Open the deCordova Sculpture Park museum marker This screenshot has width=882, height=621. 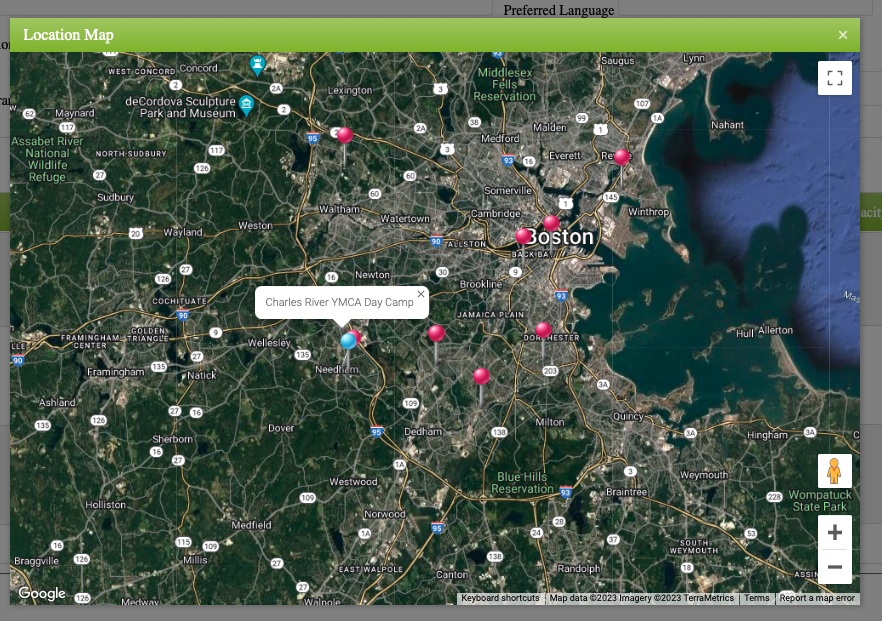click(246, 105)
